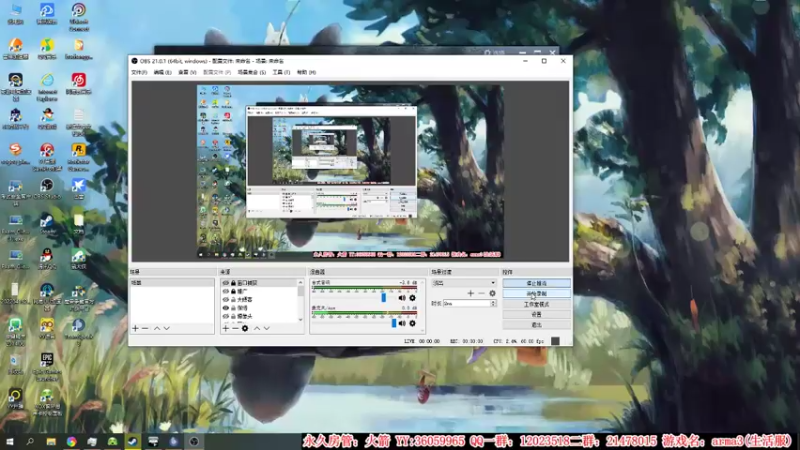Open the 帮助(H) menu
Screen dimensions: 800x450
[306, 72]
